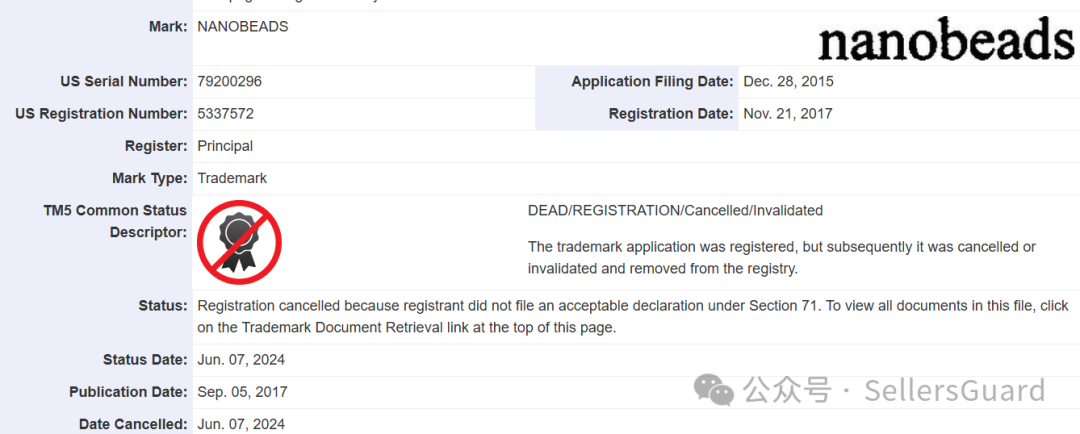The image size is (1080, 434).
Task: Click the Application Filing Date label
Action: click(652, 82)
